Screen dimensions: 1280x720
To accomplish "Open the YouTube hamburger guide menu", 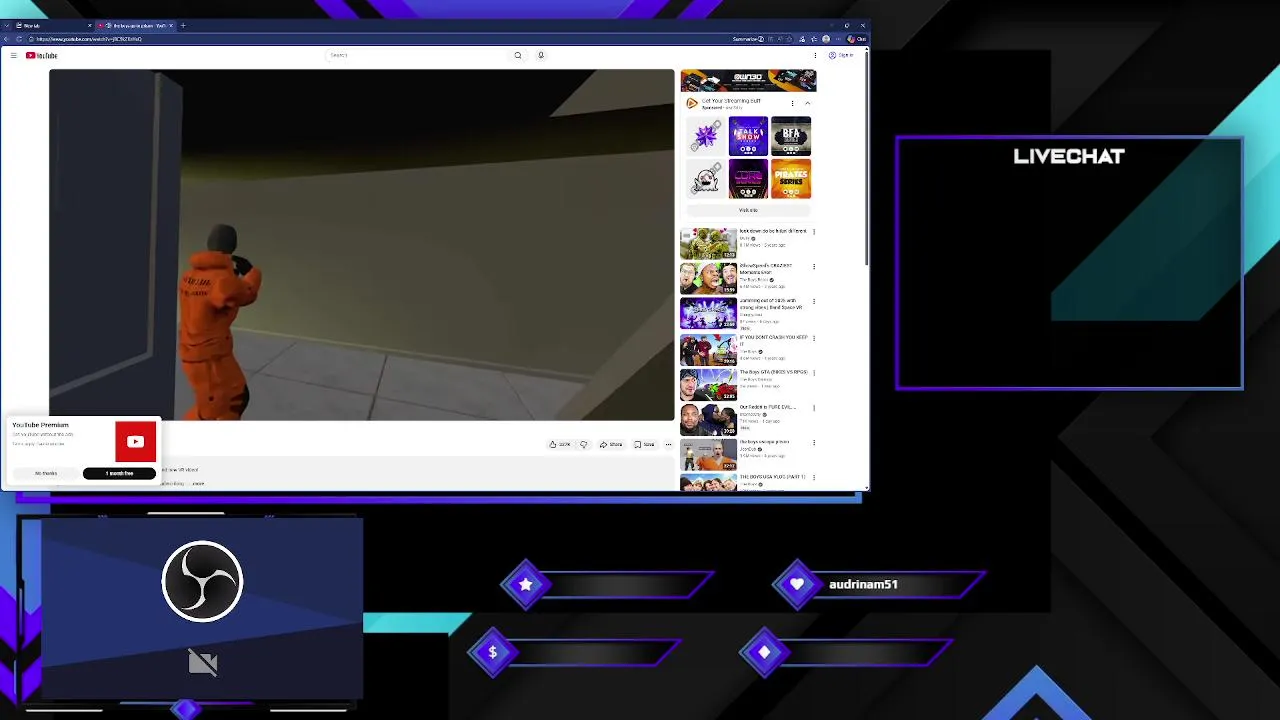I will pos(13,55).
